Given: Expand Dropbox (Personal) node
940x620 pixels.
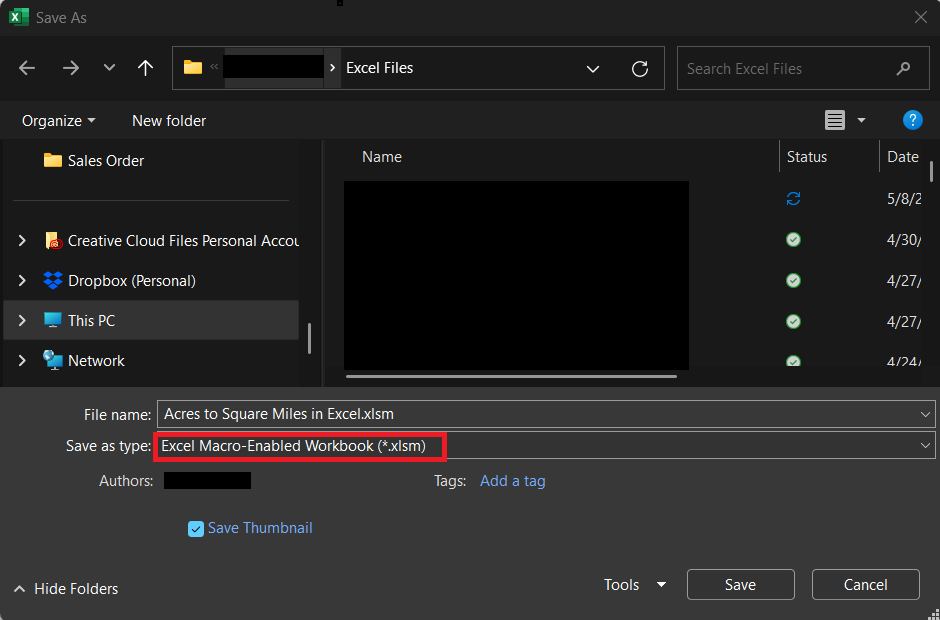Looking at the screenshot, I should pos(22,281).
